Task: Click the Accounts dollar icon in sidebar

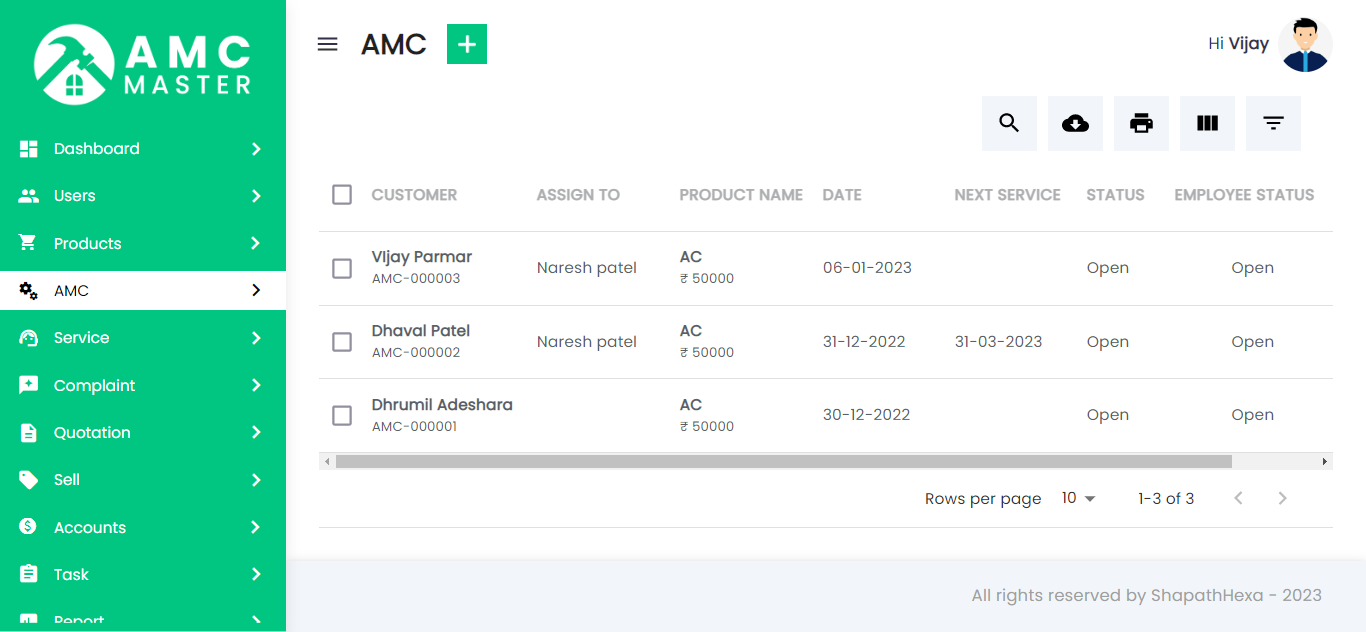Action: coord(28,527)
